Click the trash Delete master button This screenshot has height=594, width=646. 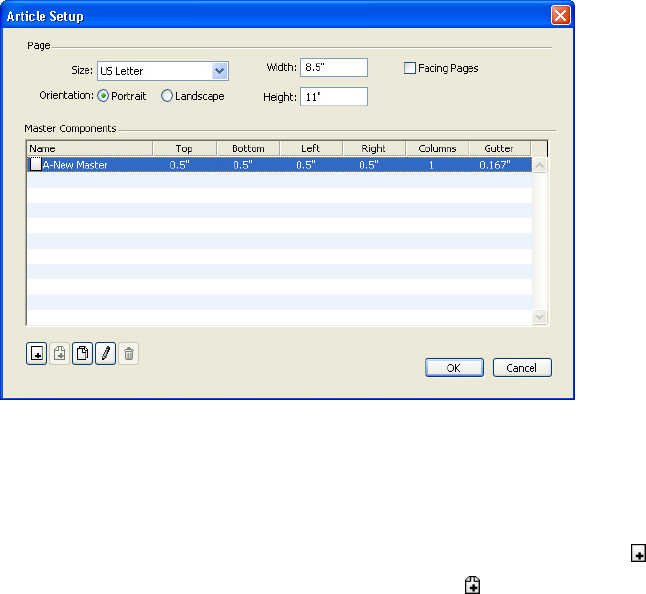129,353
